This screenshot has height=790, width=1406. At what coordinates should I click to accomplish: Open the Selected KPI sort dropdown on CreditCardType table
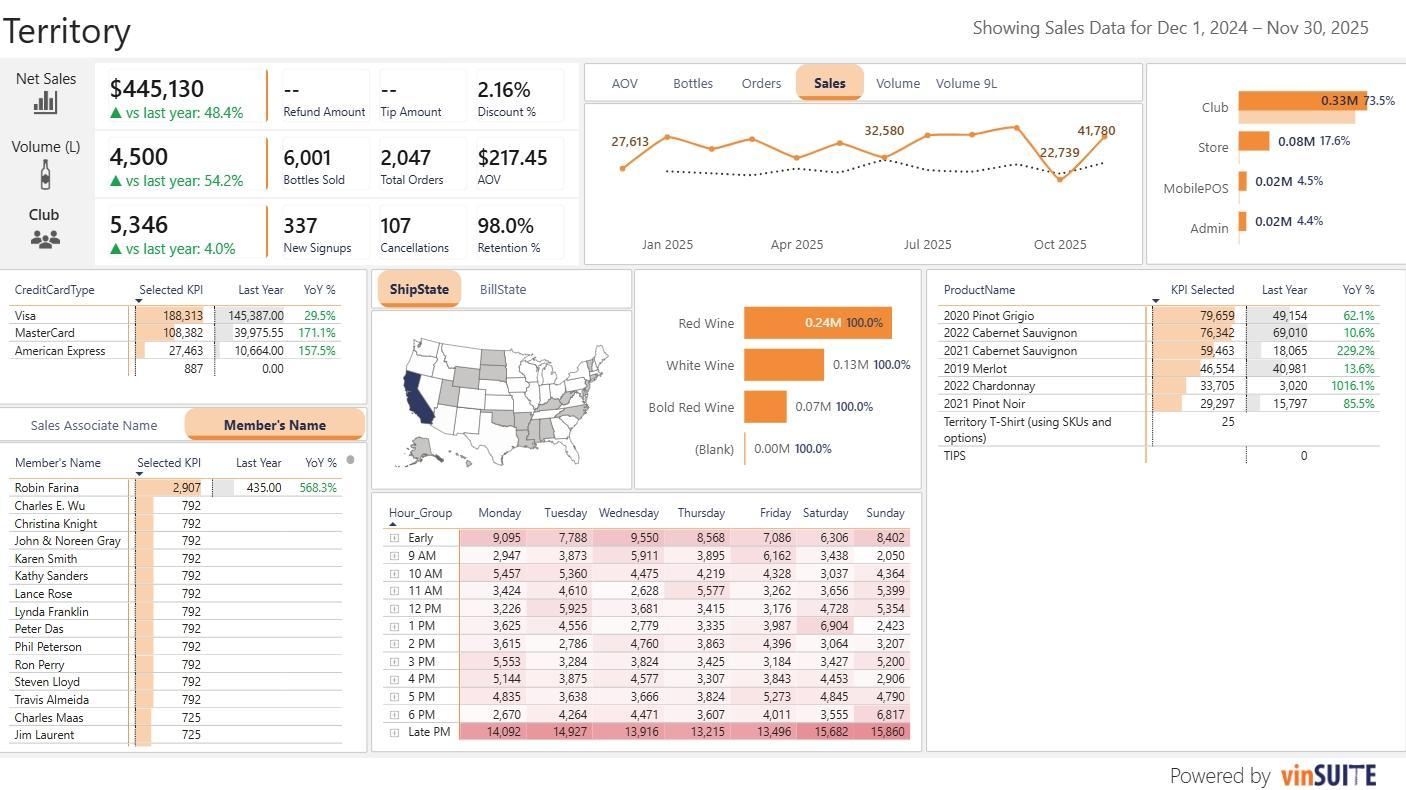pos(139,300)
